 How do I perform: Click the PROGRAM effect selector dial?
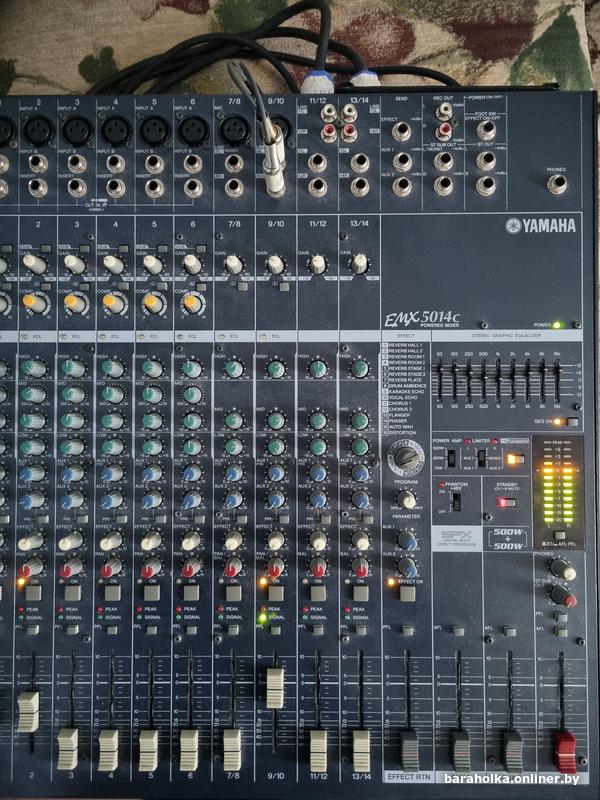(405, 457)
